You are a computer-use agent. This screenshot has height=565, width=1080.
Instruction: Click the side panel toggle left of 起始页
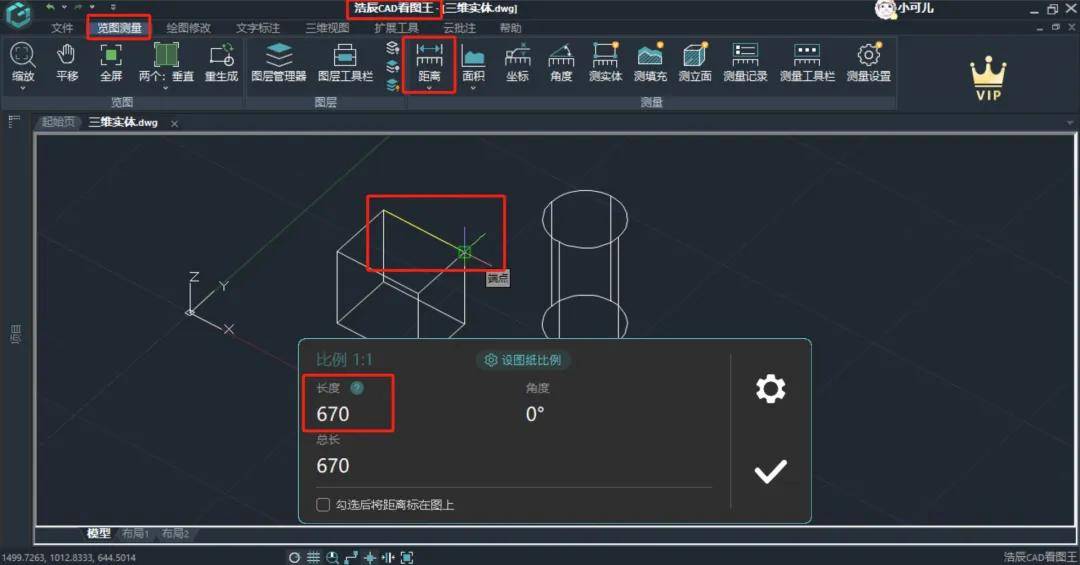tap(14, 121)
